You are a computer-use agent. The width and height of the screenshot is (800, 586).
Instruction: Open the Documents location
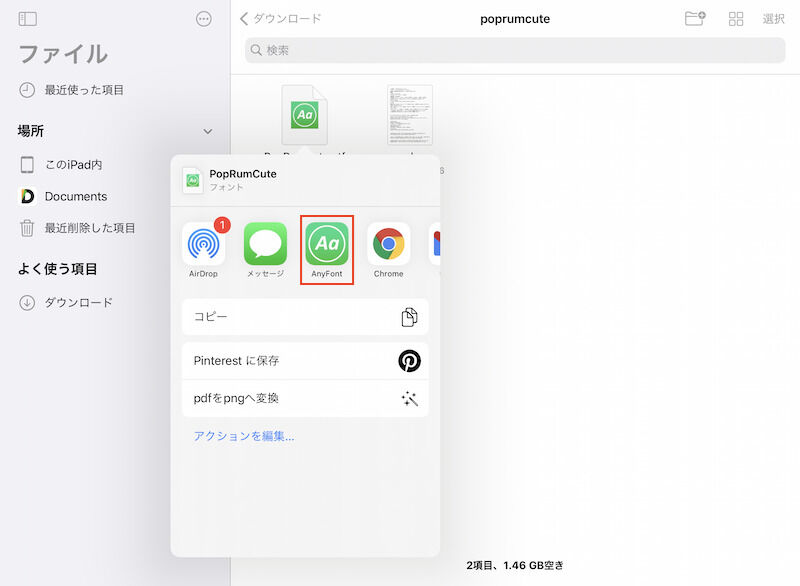[63, 196]
